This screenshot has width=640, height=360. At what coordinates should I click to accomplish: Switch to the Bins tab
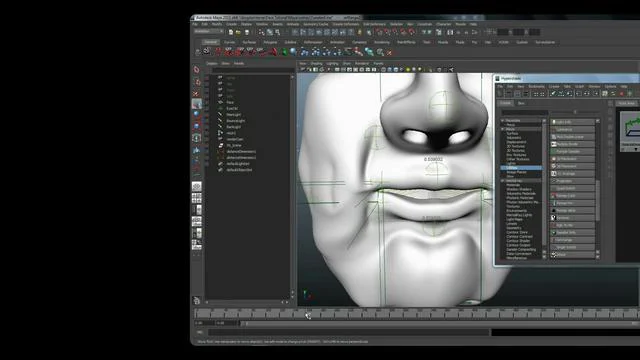(521, 103)
